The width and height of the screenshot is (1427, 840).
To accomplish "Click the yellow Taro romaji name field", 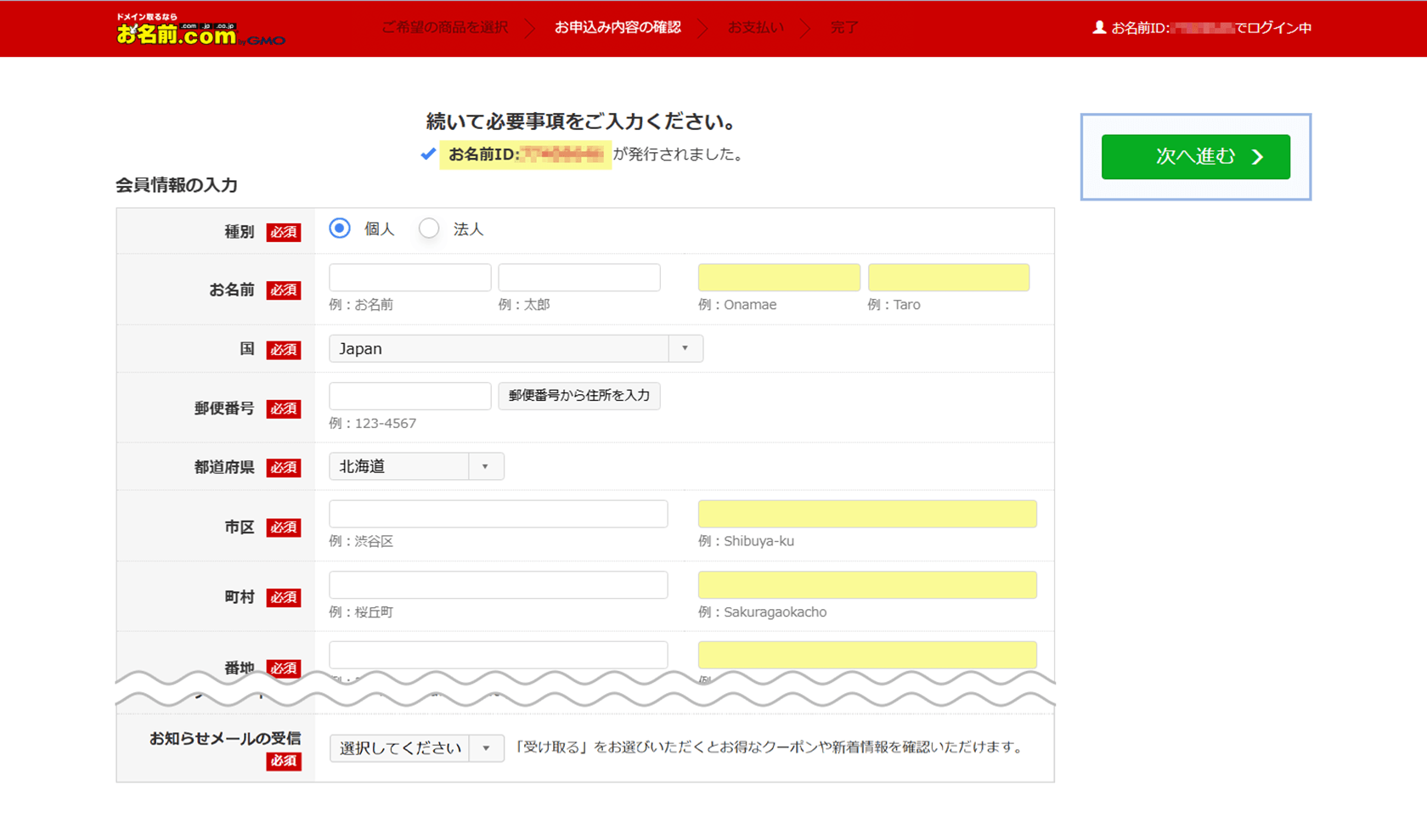I will [948, 278].
